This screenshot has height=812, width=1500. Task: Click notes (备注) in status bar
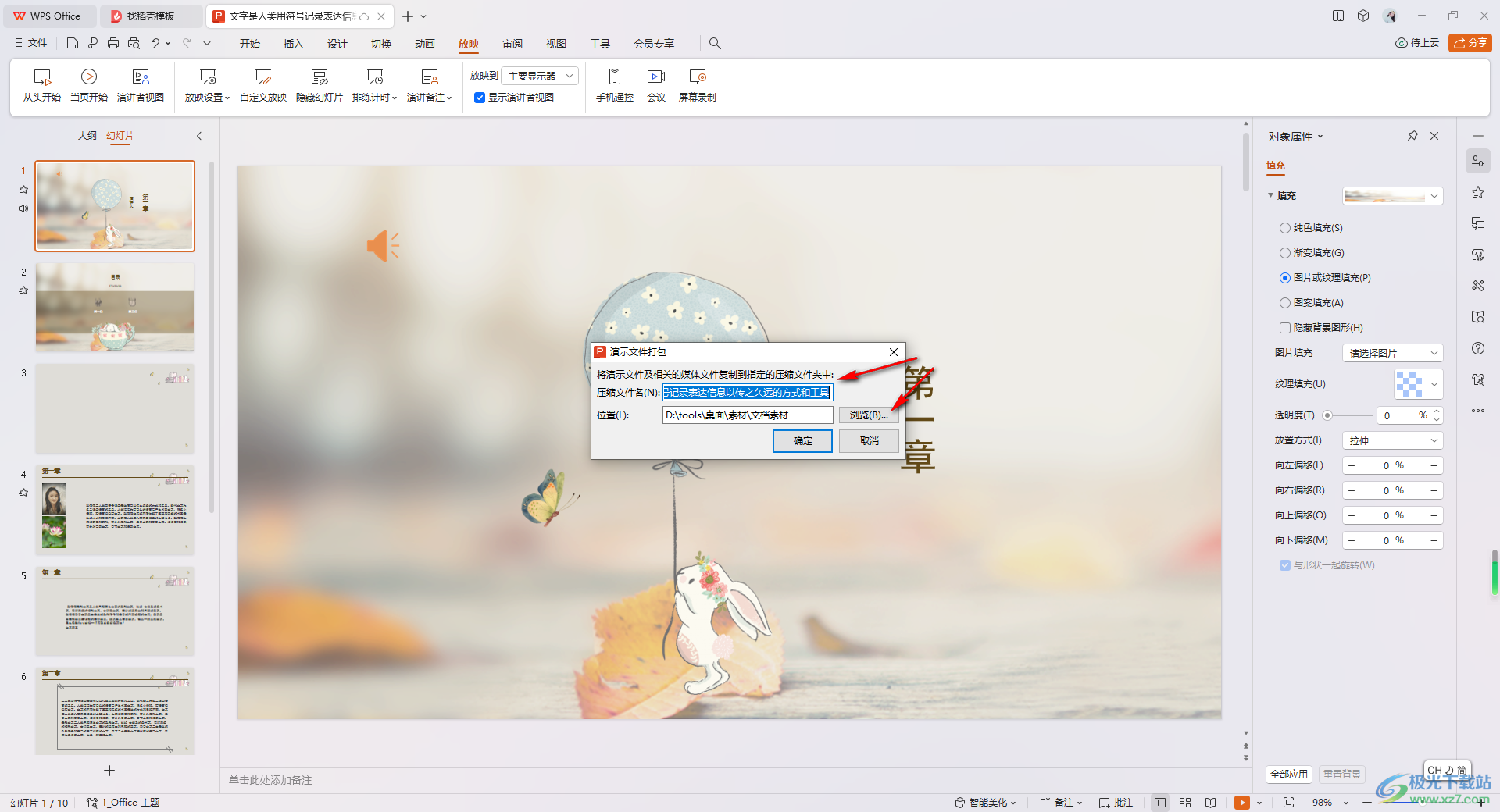[1062, 803]
